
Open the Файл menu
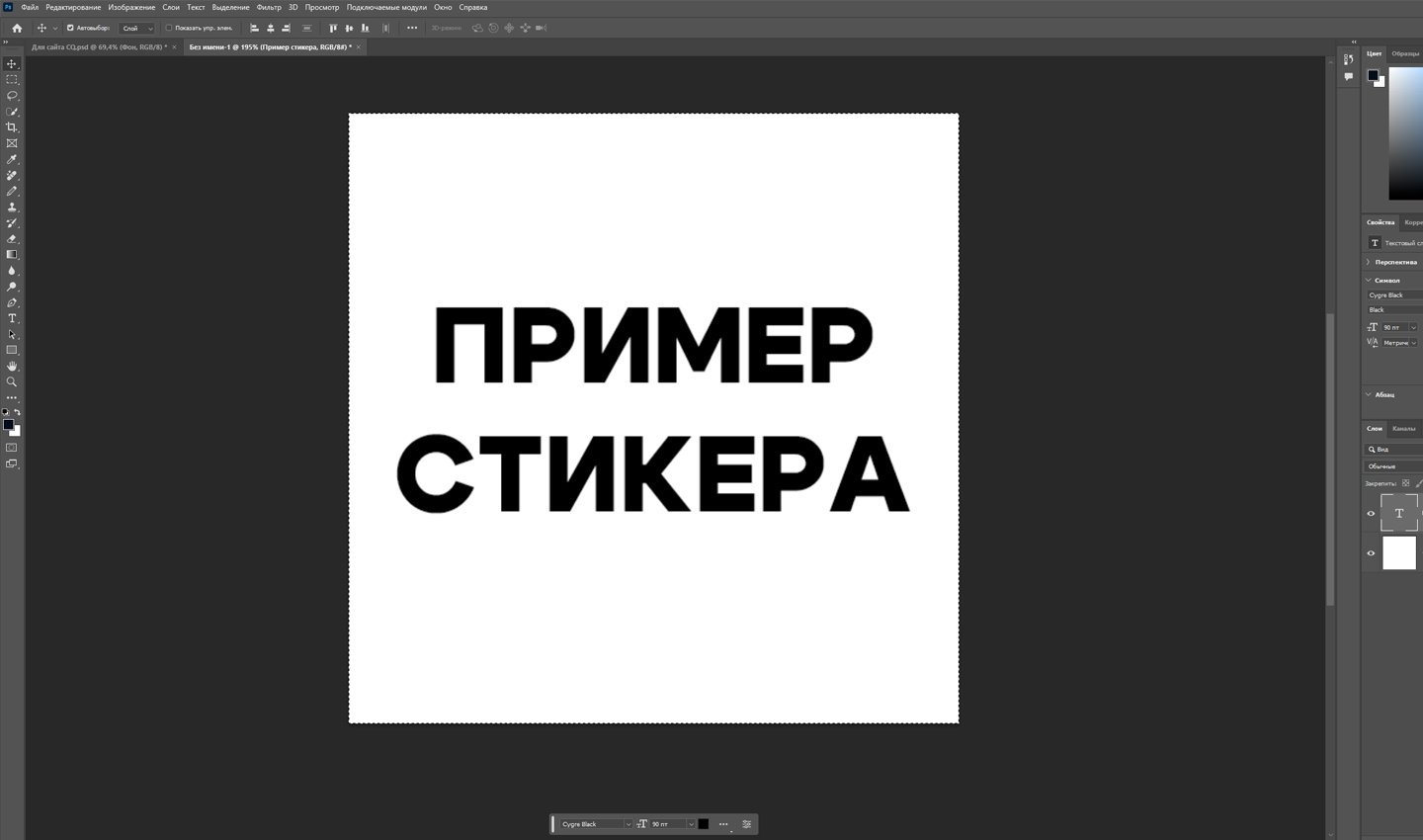(30, 7)
